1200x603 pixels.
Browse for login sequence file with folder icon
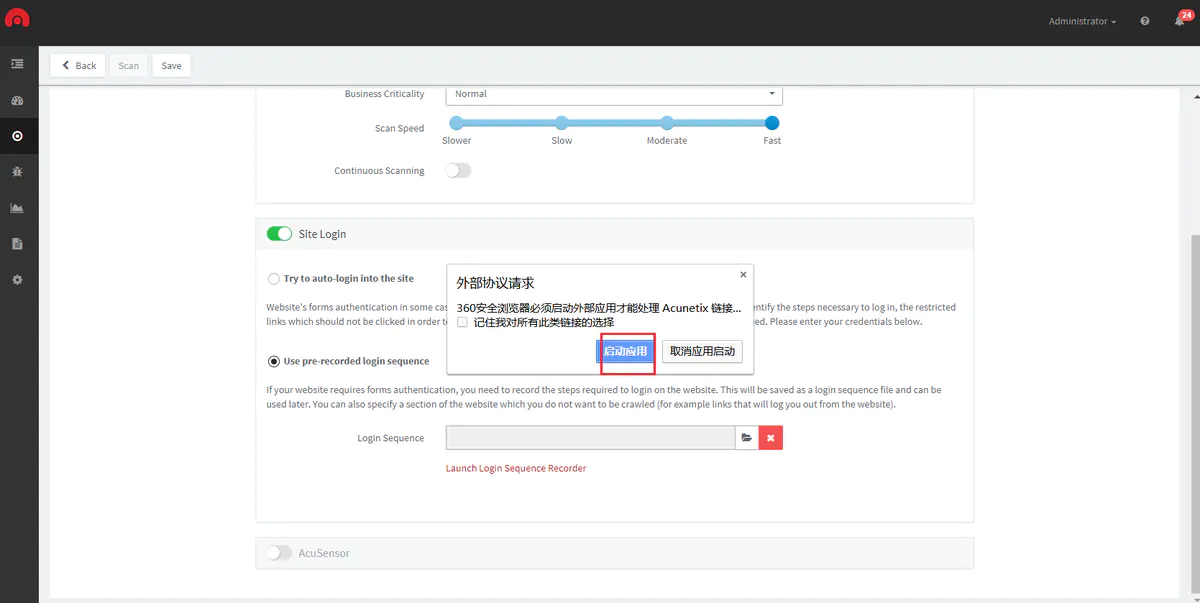pyautogui.click(x=746, y=438)
